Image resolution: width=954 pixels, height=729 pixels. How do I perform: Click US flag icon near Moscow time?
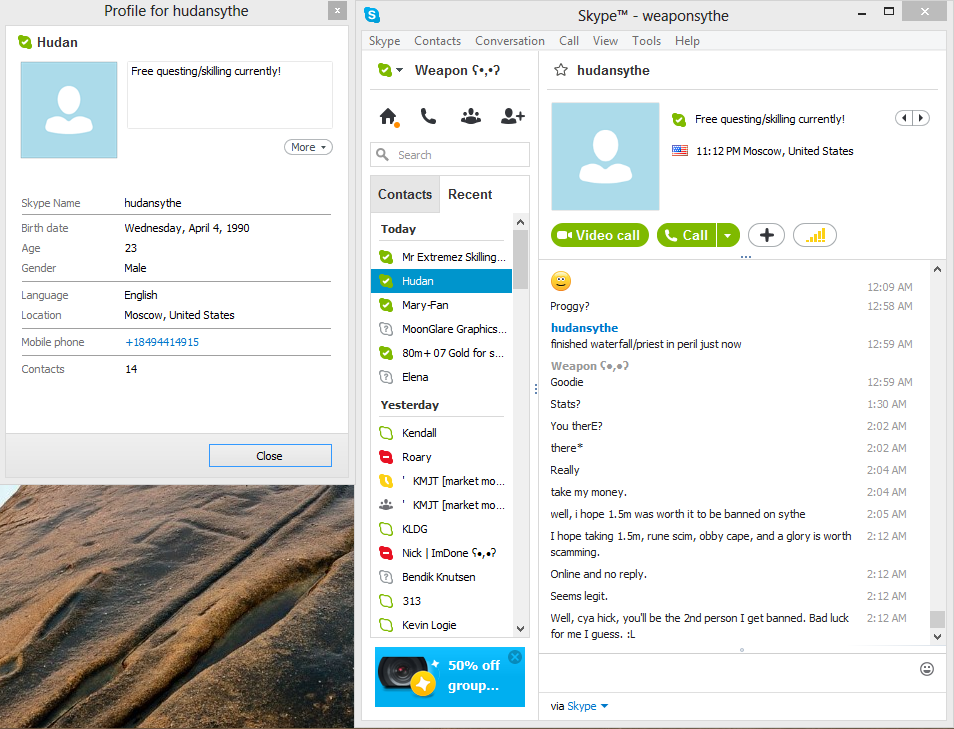(680, 150)
